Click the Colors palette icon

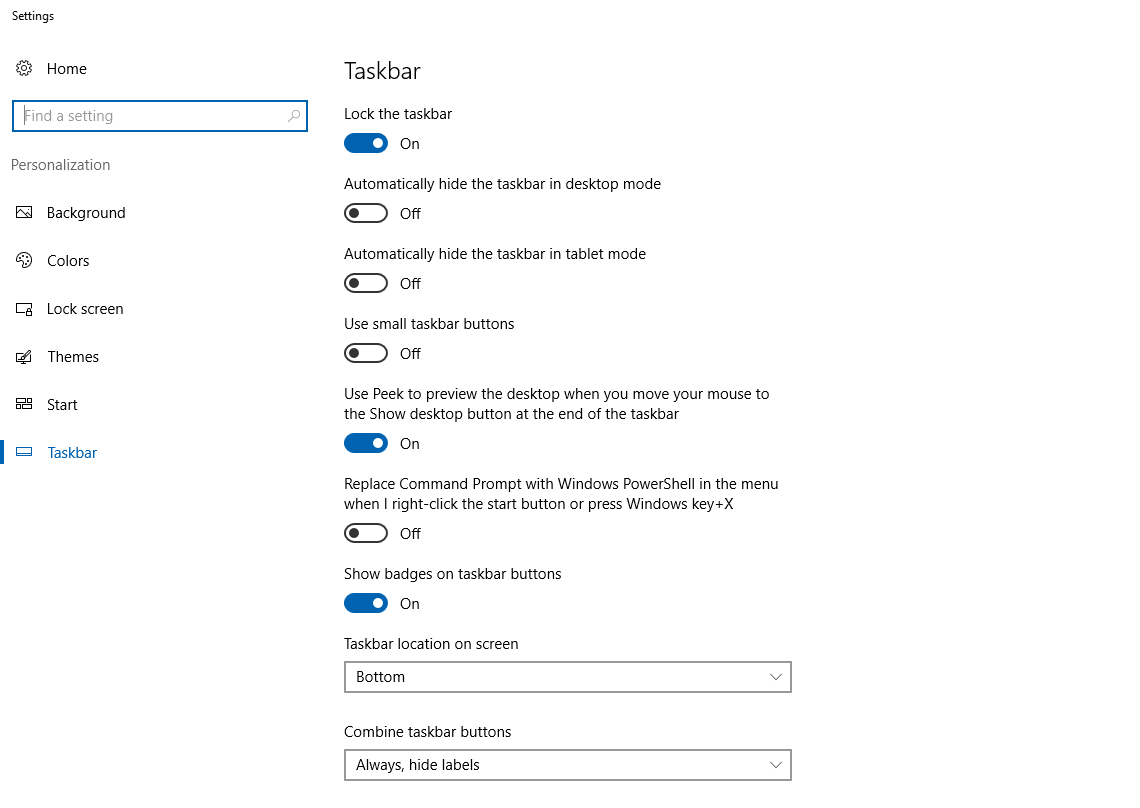24,260
